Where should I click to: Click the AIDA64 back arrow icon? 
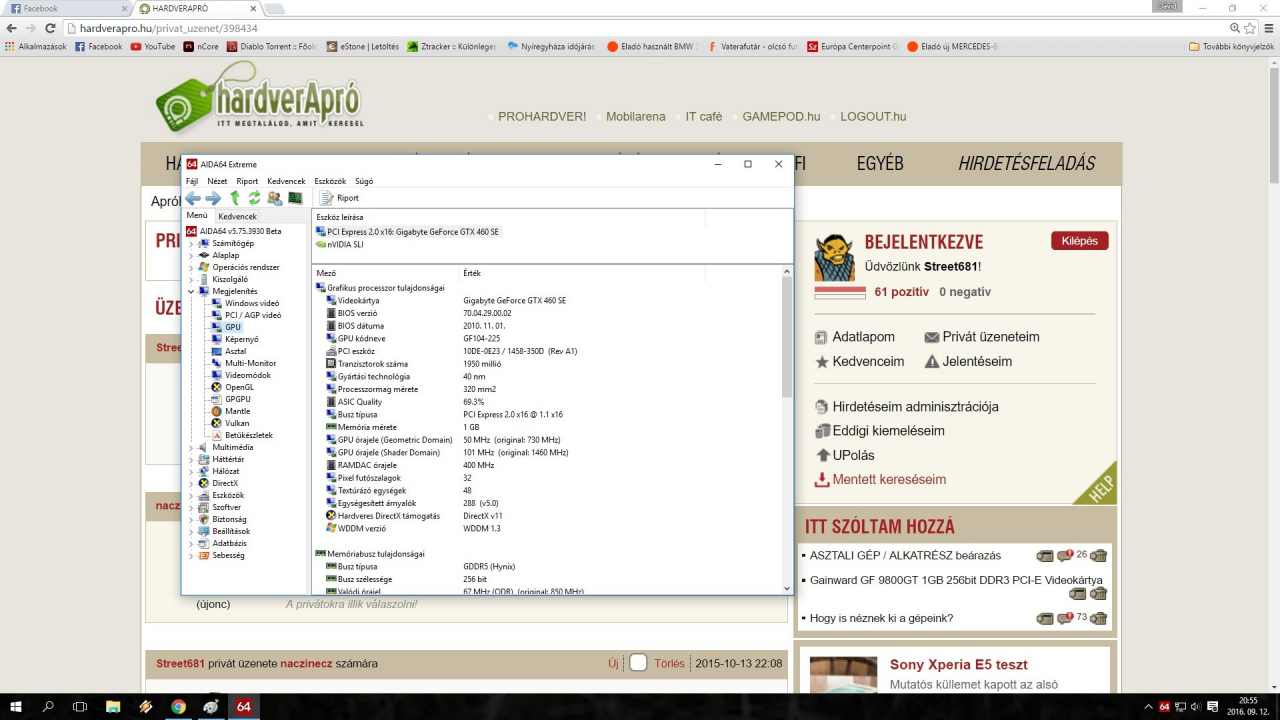(193, 198)
